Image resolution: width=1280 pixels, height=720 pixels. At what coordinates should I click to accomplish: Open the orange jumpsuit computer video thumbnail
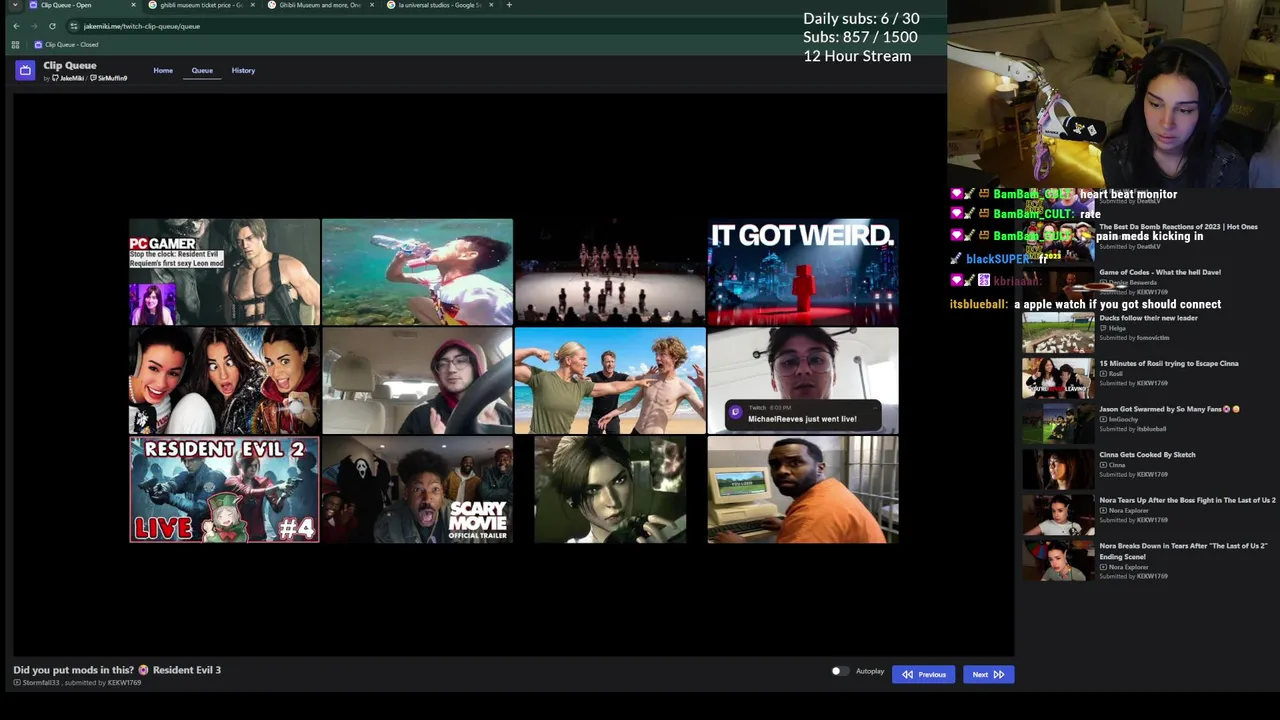tap(803, 490)
